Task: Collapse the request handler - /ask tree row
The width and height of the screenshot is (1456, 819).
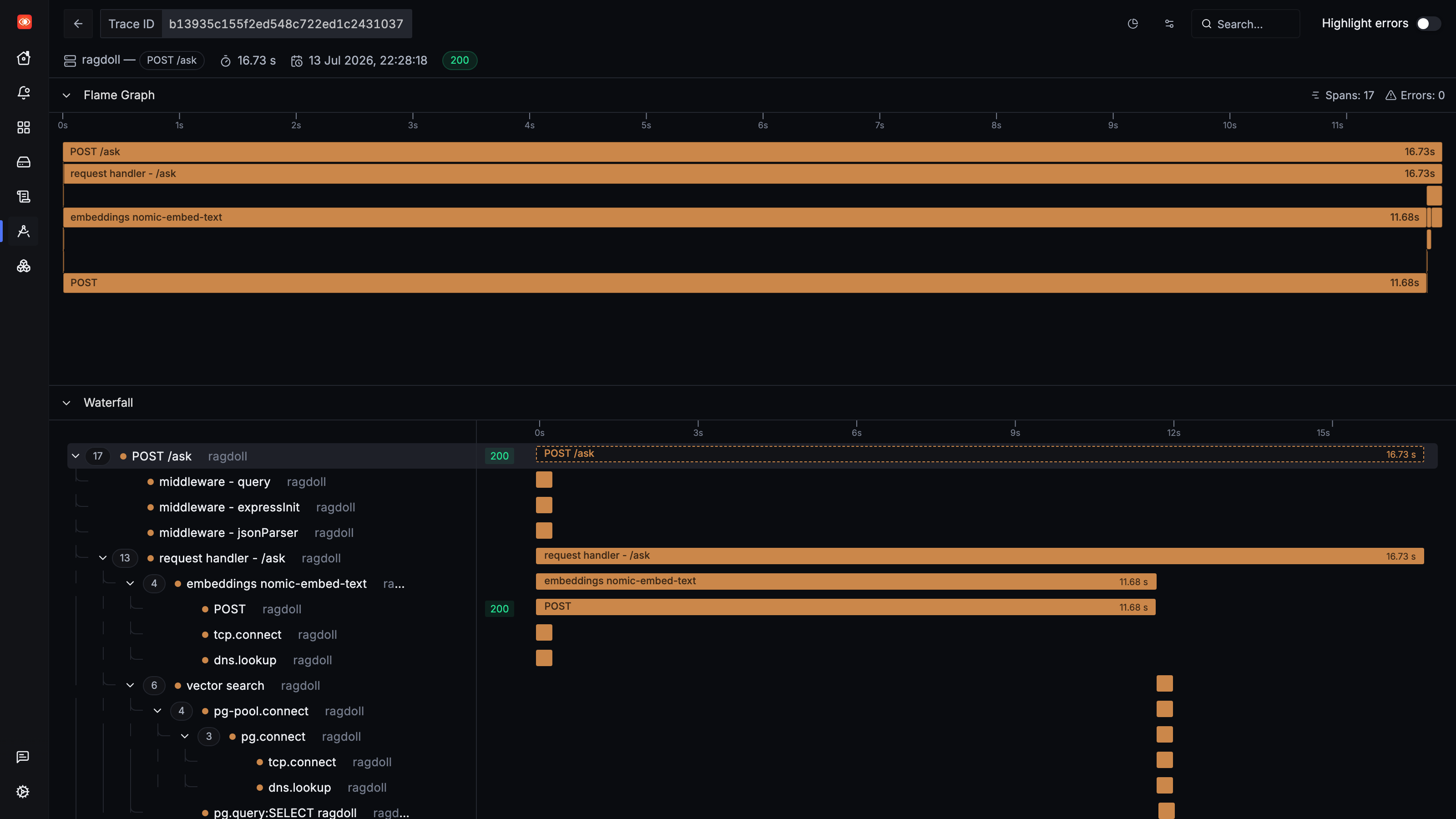Action: (x=103, y=558)
